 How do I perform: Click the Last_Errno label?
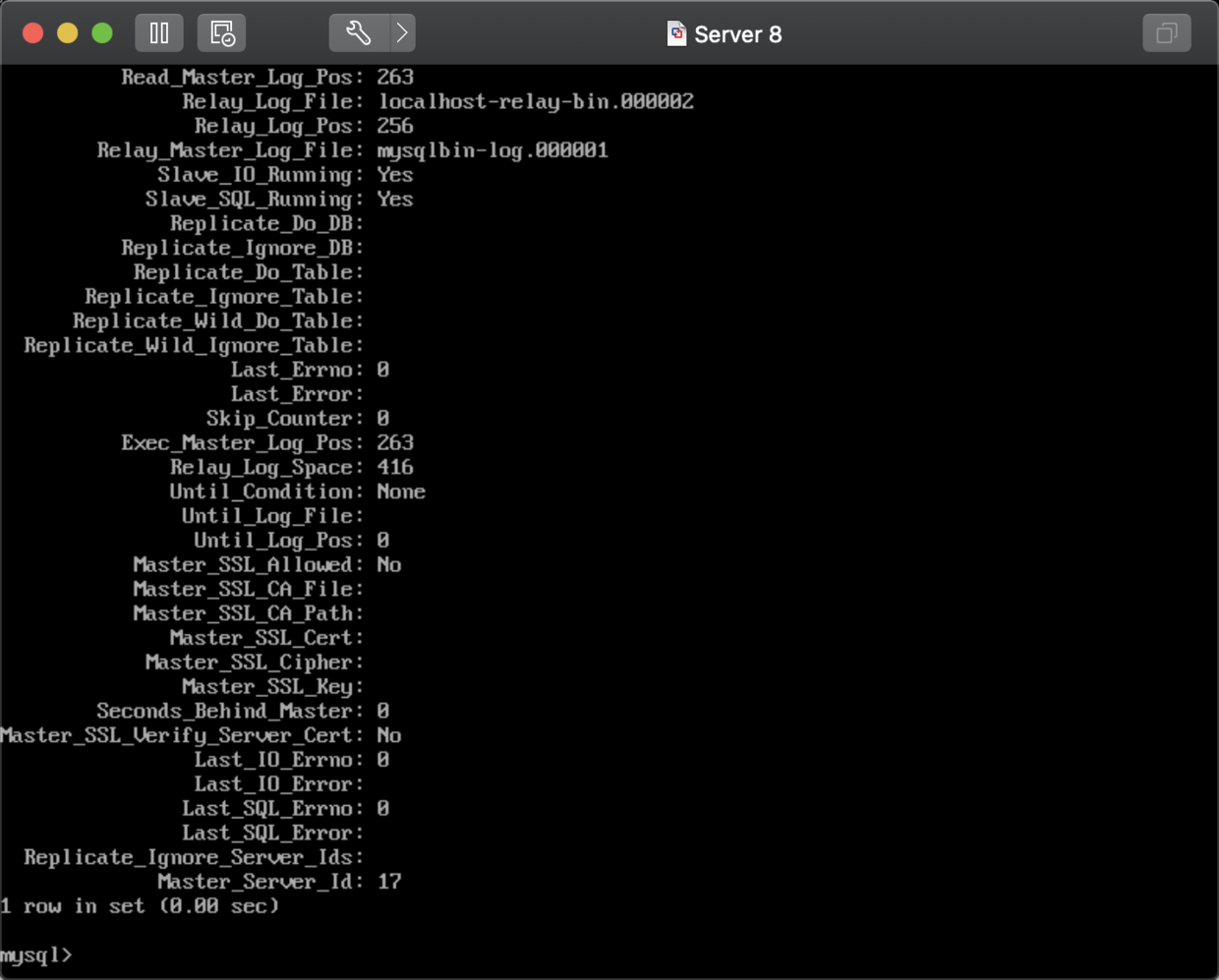297,370
